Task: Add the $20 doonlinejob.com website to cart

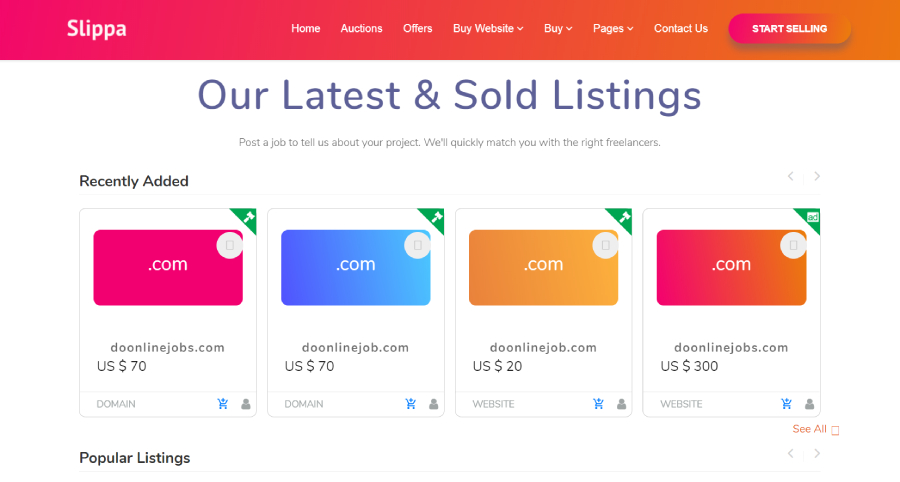Action: point(598,404)
